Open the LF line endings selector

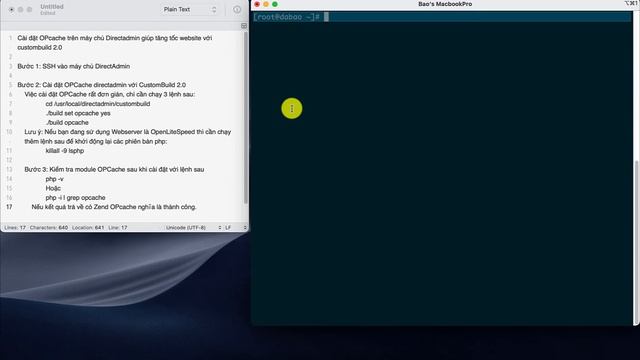(236, 227)
